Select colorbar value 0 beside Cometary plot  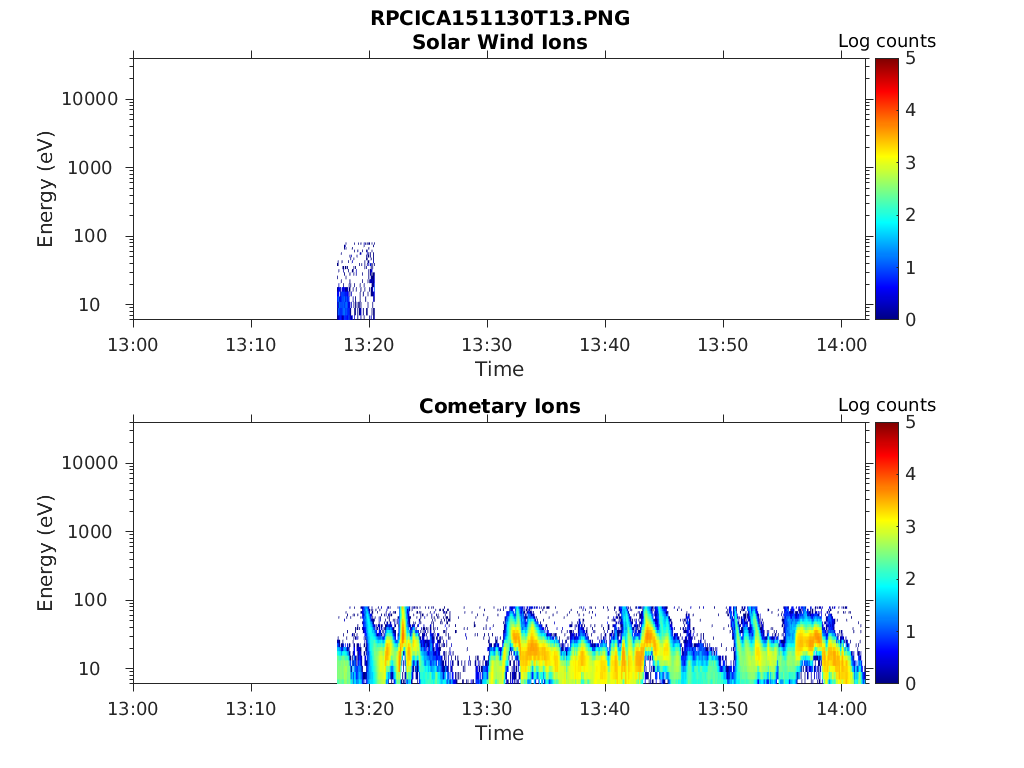click(910, 684)
